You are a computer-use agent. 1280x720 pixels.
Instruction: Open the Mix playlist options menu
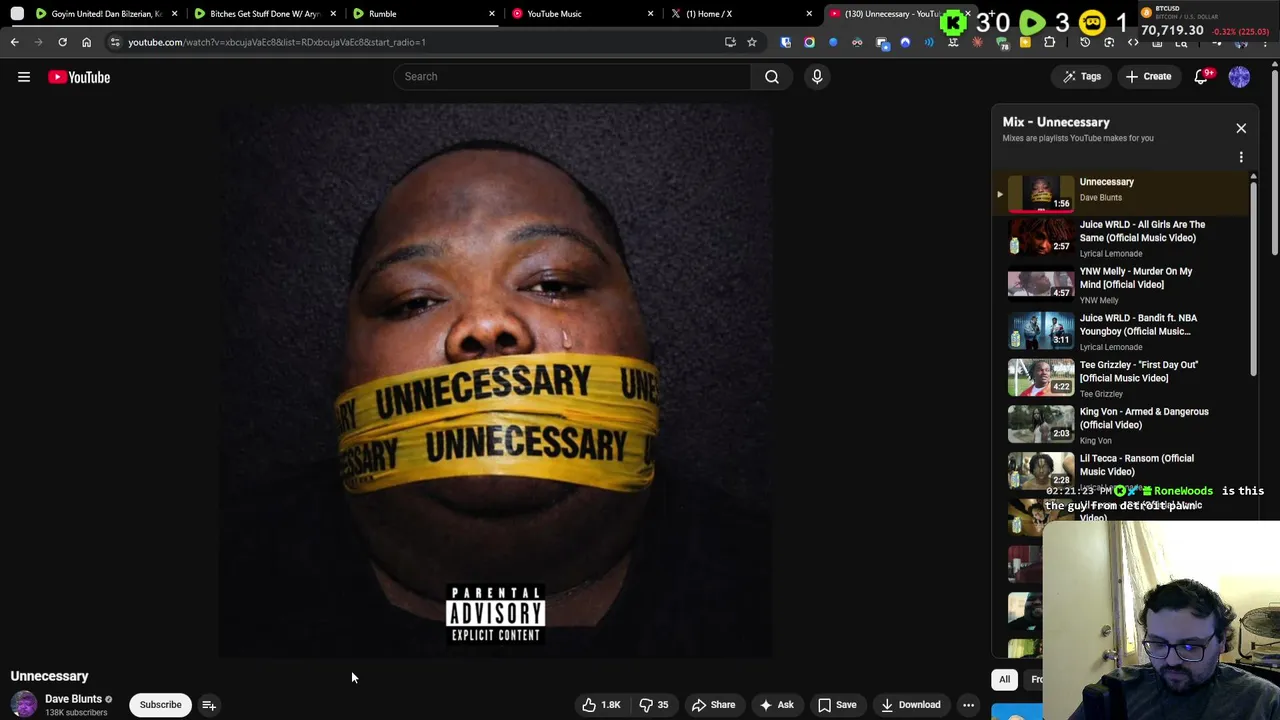(1241, 157)
